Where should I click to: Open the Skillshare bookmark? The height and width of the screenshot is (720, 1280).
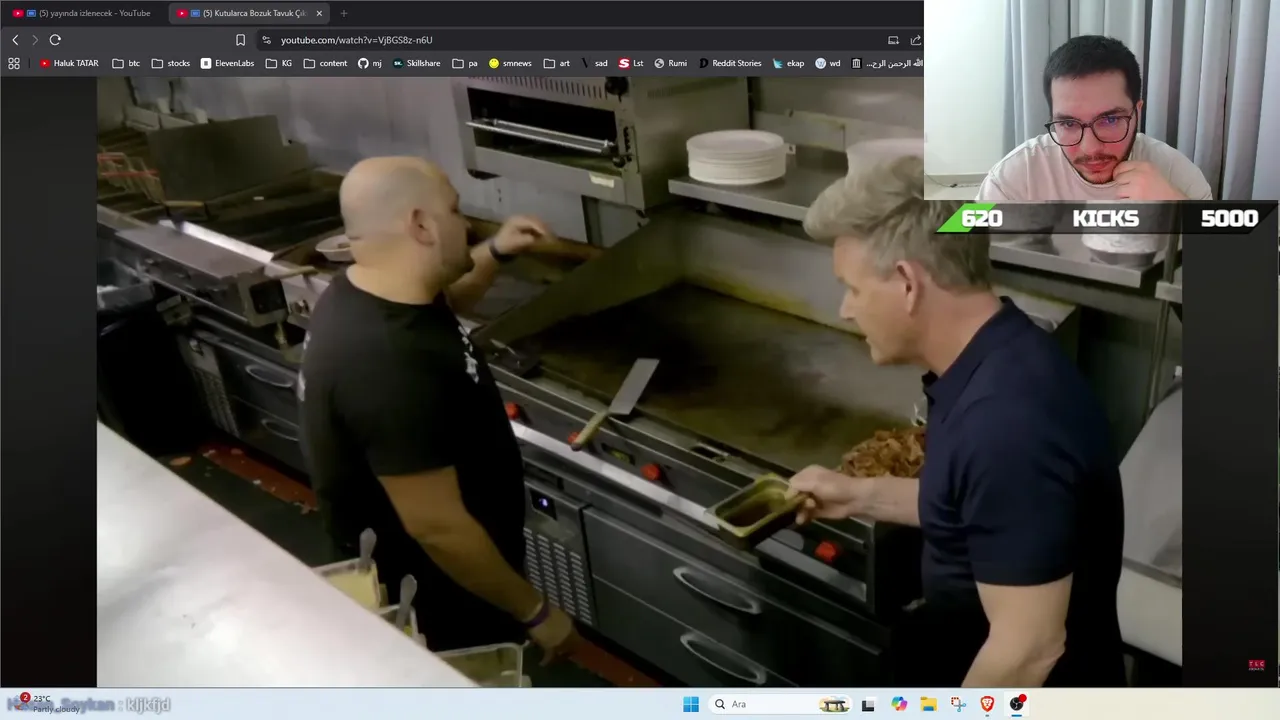pyautogui.click(x=416, y=63)
